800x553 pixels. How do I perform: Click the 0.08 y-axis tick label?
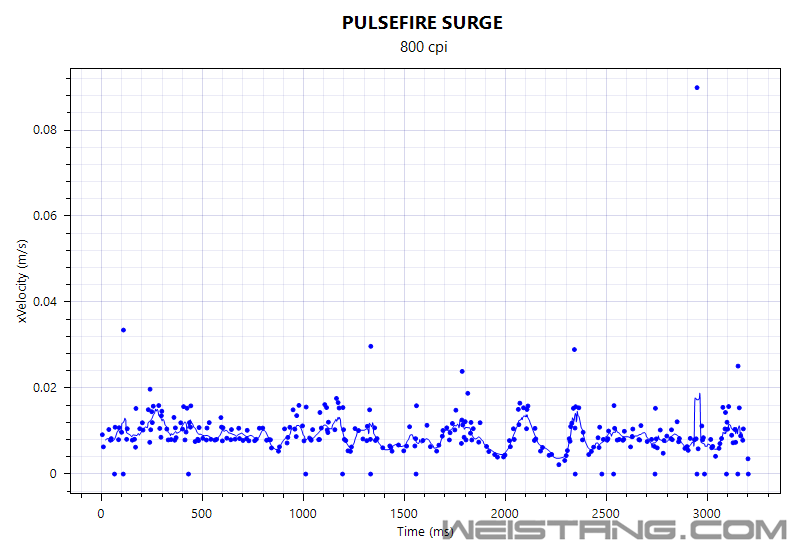pos(45,130)
